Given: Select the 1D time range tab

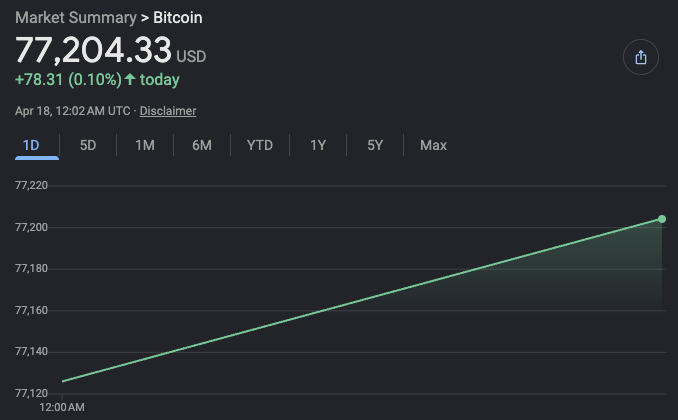Looking at the screenshot, I should pos(31,145).
